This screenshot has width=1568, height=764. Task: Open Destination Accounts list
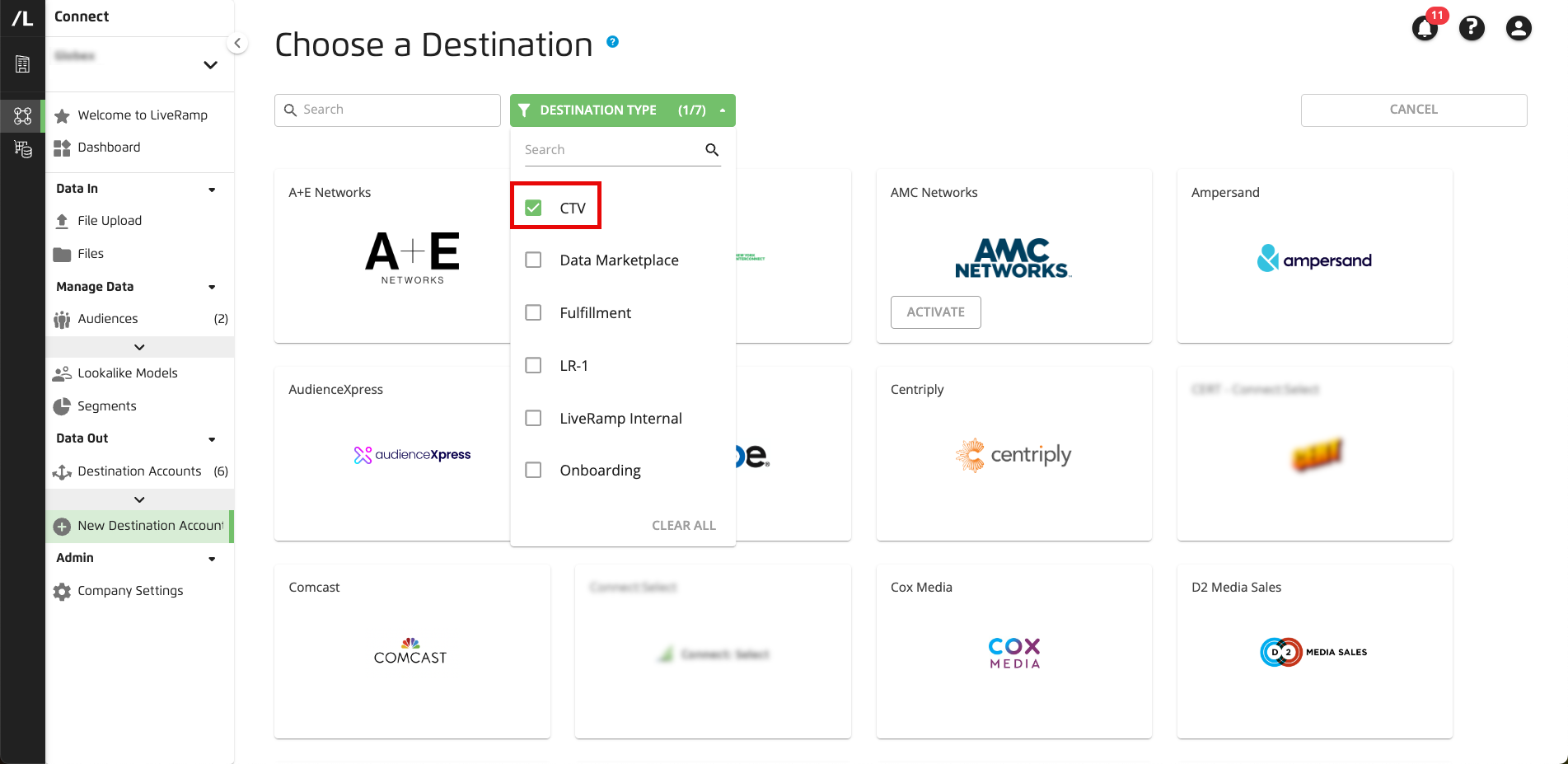[x=139, y=471]
